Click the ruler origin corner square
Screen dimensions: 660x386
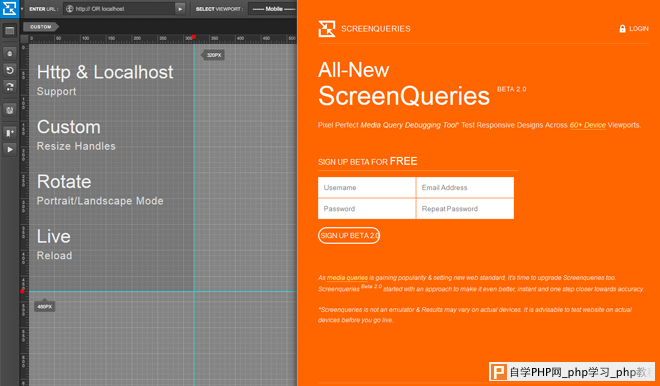(x=24, y=39)
